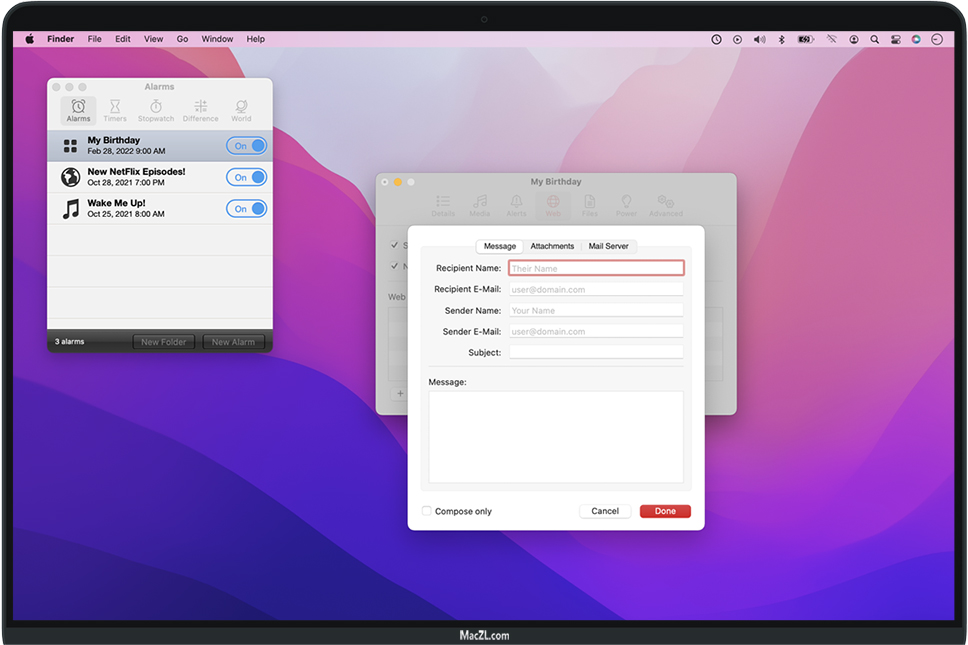Click inside the Message text area

tap(556, 437)
